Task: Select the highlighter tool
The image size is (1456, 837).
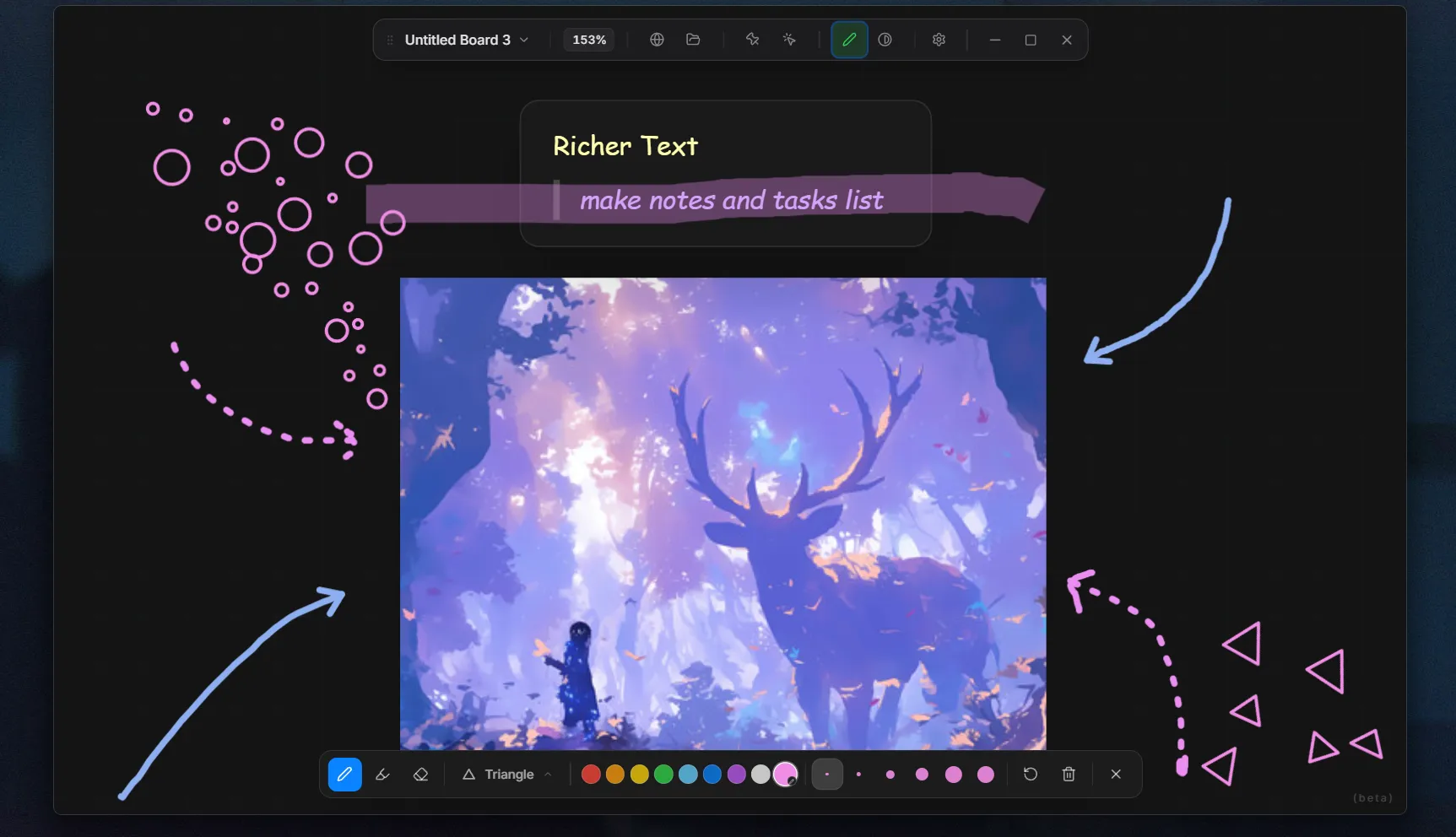Action: coord(382,775)
